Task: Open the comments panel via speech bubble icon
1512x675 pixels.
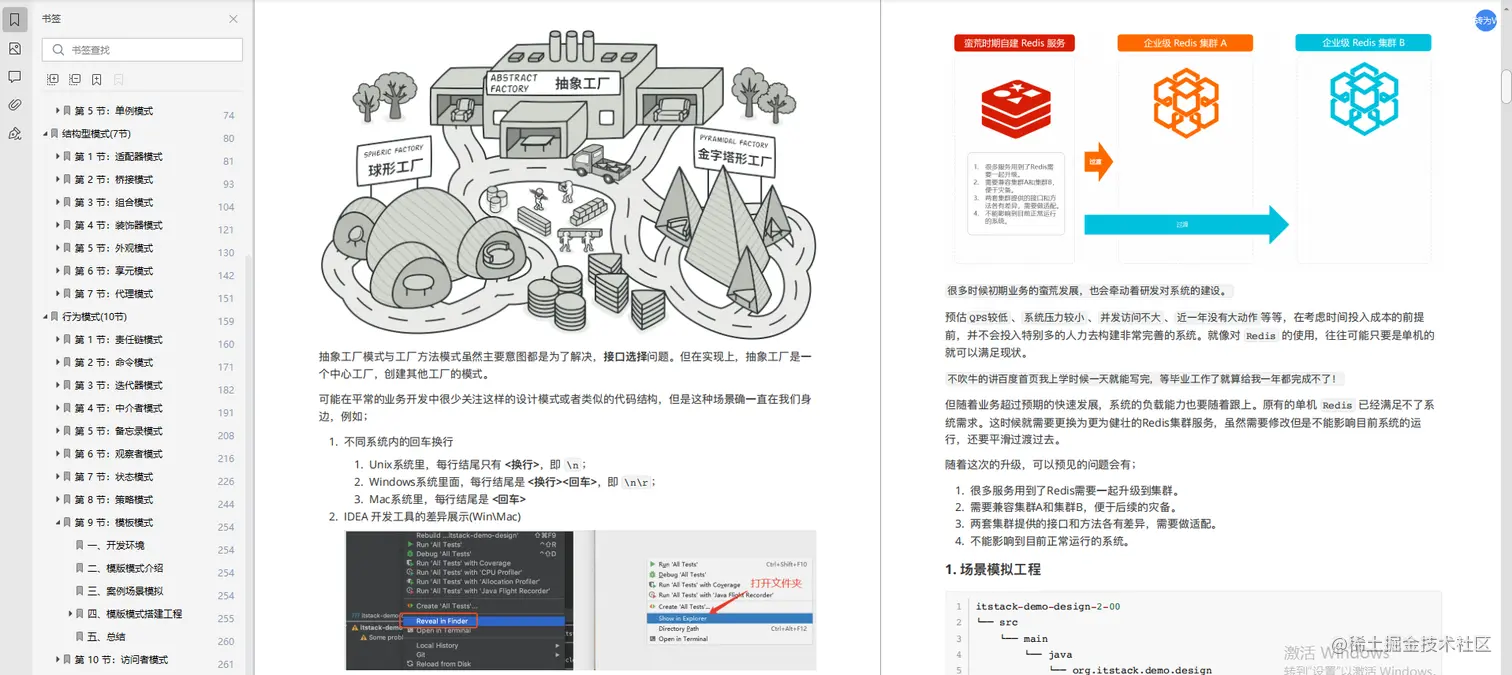Action: point(13,76)
